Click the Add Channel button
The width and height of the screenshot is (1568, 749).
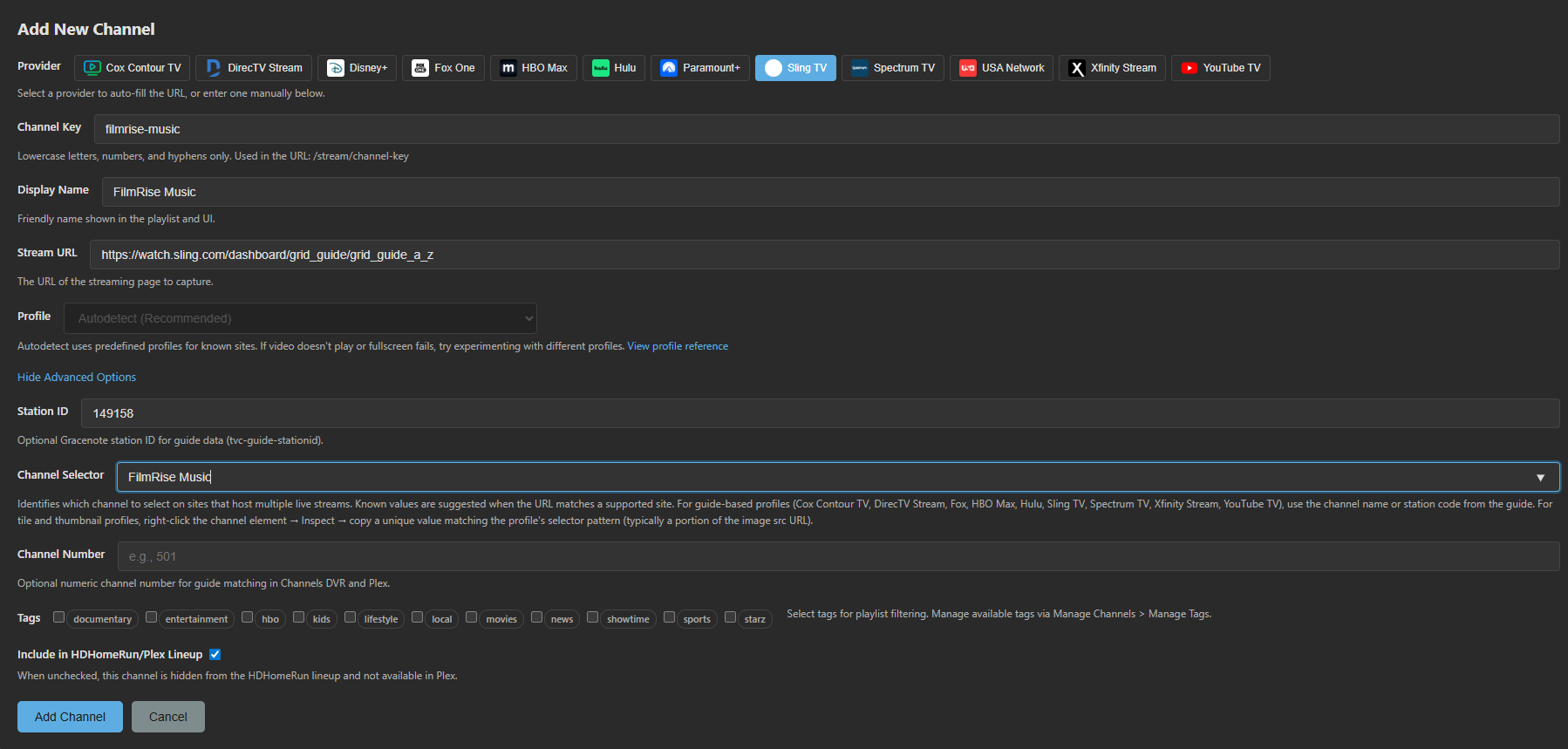[x=70, y=717]
